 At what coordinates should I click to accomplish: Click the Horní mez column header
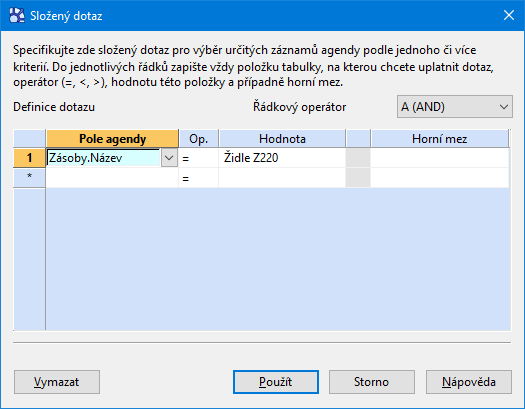(x=439, y=139)
